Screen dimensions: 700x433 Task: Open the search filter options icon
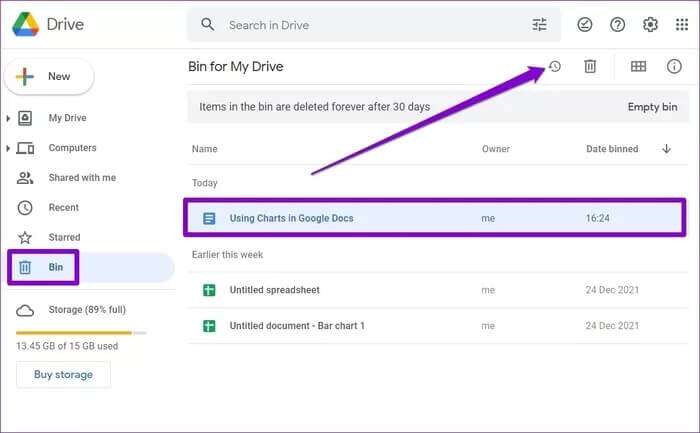pyautogui.click(x=539, y=25)
